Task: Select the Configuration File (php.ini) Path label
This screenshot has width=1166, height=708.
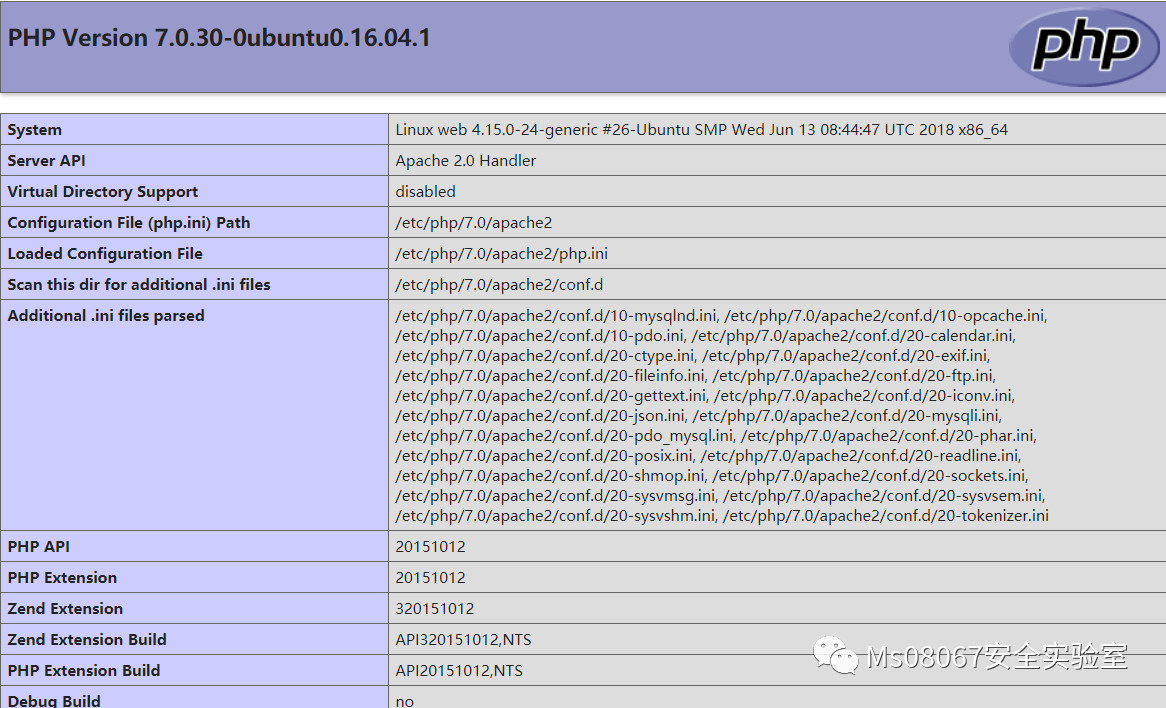Action: pyautogui.click(x=129, y=223)
